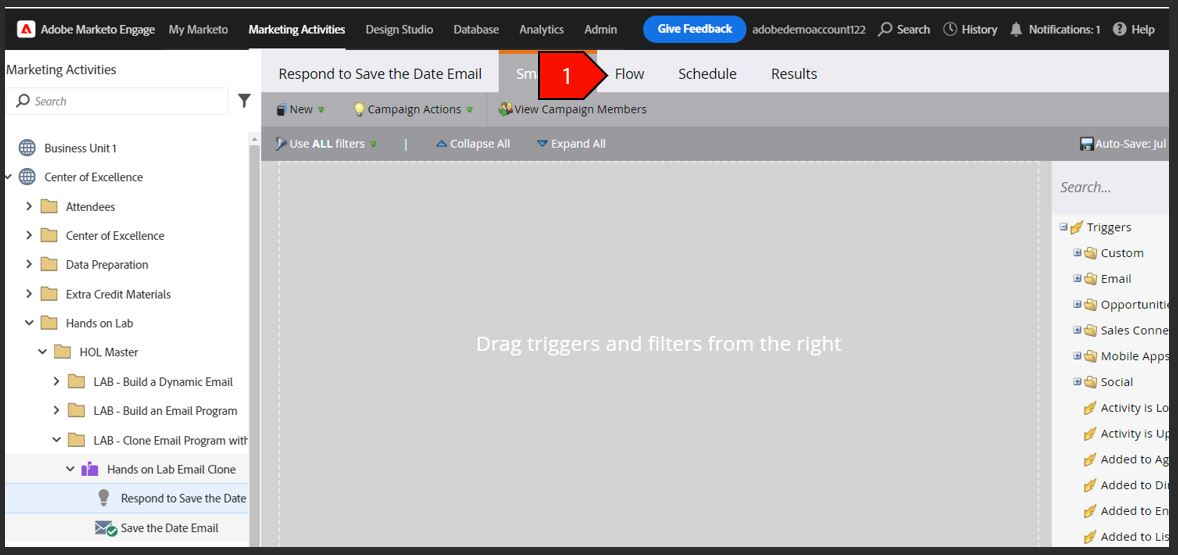Click the Give Feedback button
The height and width of the screenshot is (555, 1178).
695,29
